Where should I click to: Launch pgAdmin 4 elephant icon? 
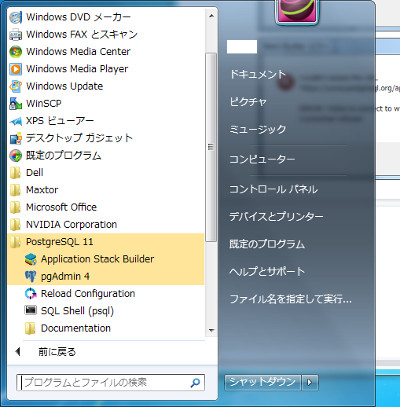click(x=30, y=277)
